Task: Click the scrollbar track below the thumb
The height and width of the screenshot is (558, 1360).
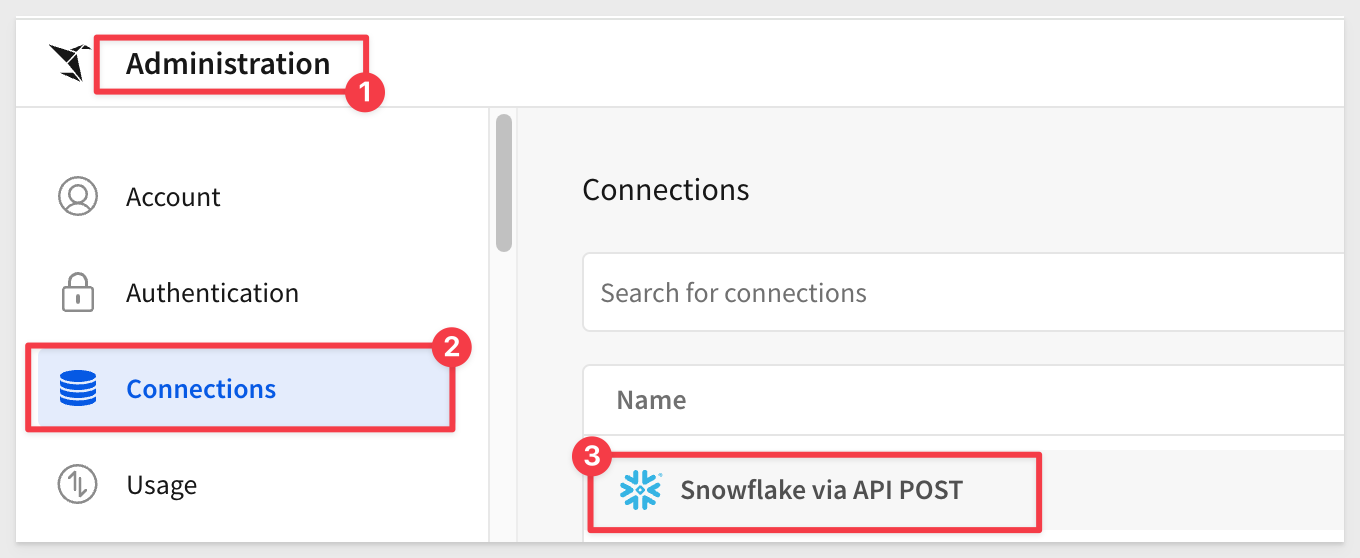Action: pos(504,395)
